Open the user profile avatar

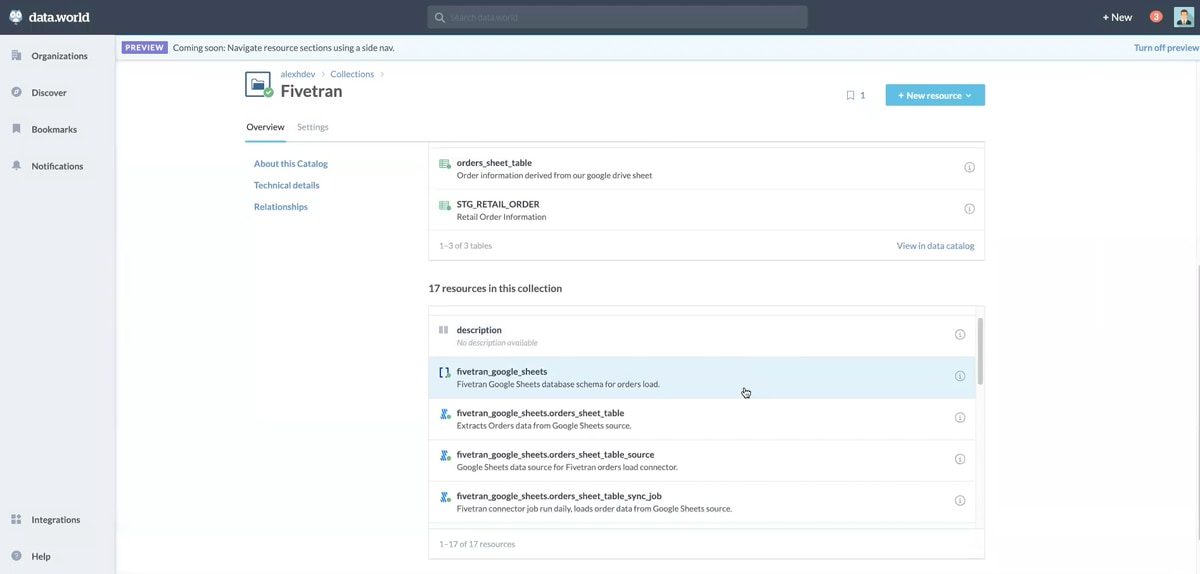point(1183,17)
